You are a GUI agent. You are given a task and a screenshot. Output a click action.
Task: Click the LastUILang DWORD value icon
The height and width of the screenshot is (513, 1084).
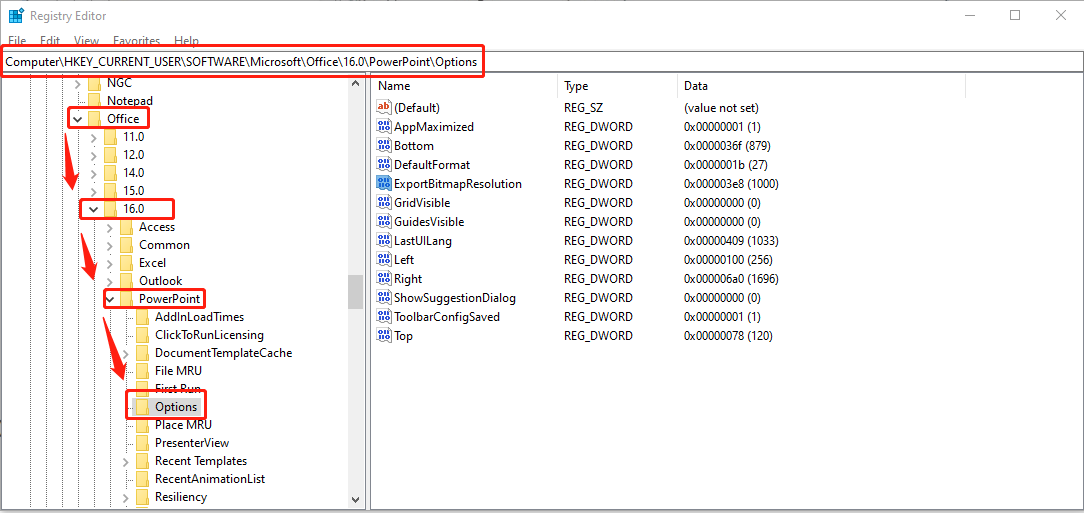[384, 241]
